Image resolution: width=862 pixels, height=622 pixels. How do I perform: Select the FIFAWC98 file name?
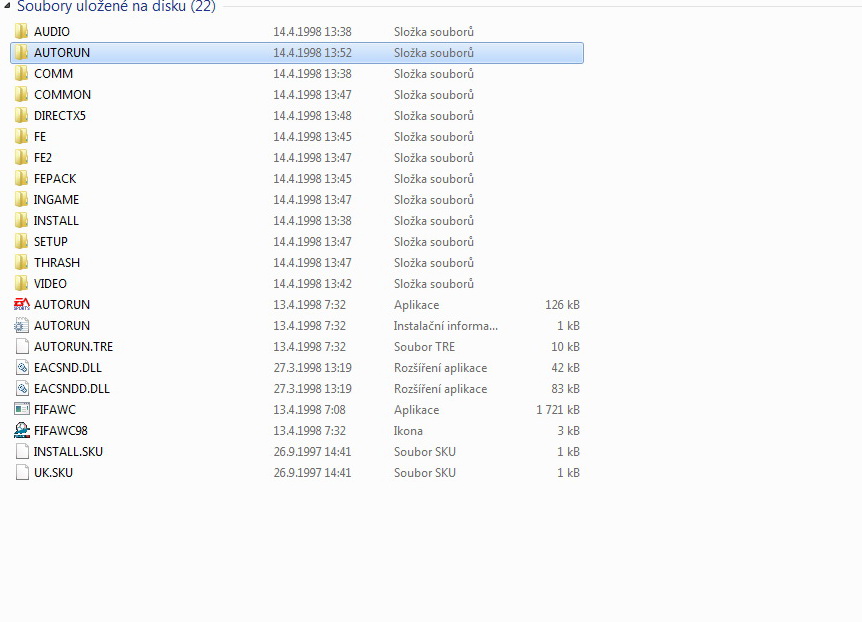(x=60, y=431)
